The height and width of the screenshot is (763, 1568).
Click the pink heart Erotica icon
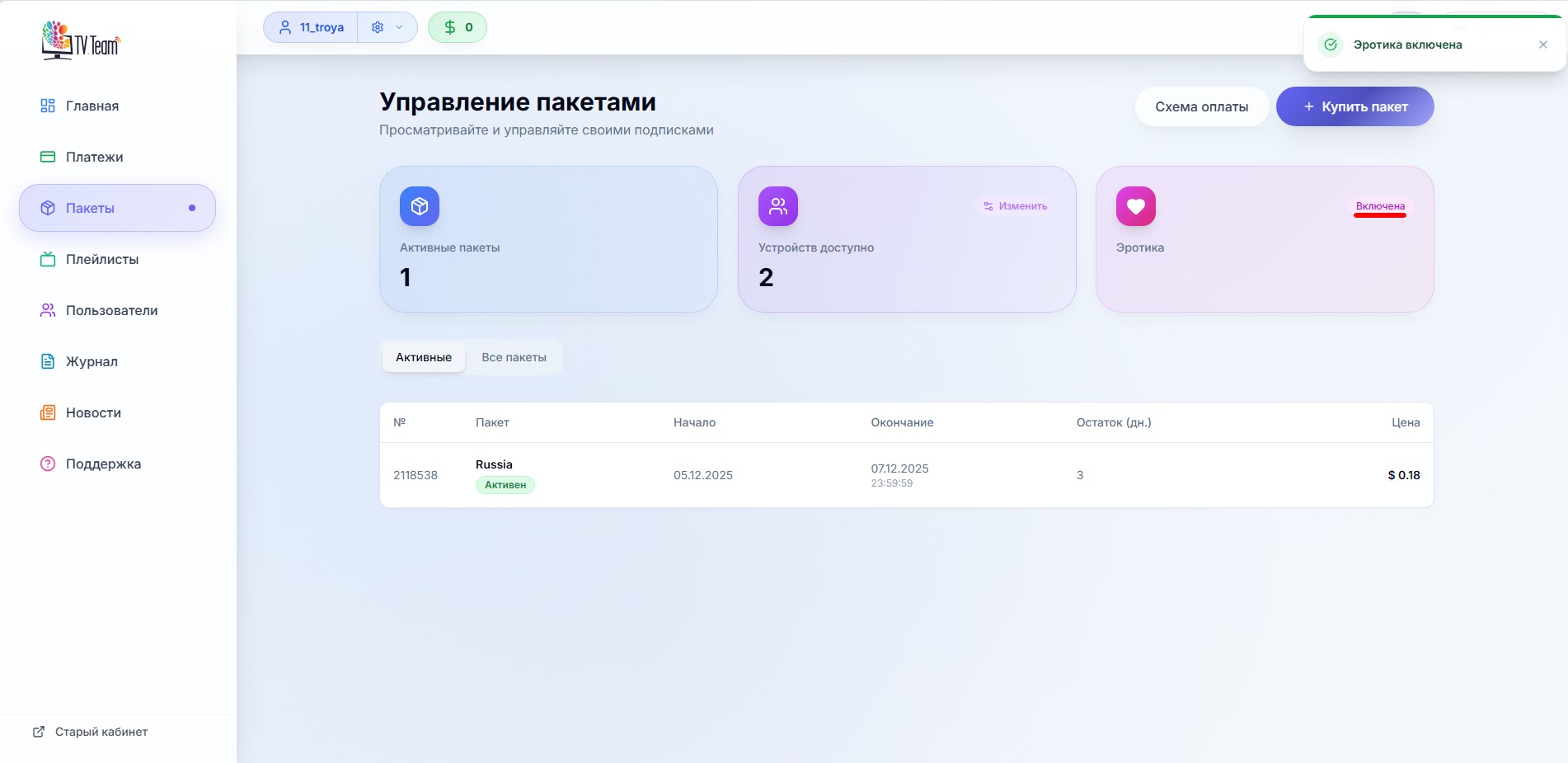click(1135, 206)
